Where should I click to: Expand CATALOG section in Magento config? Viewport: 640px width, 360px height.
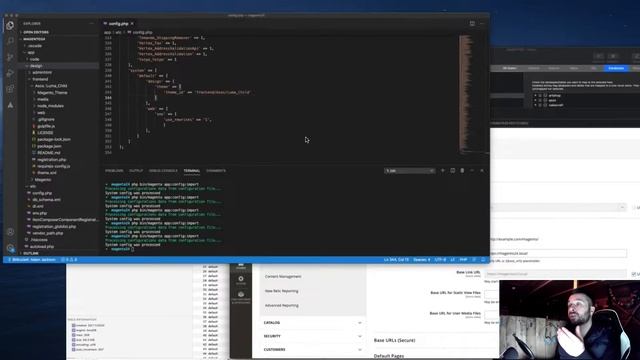pos(312,322)
